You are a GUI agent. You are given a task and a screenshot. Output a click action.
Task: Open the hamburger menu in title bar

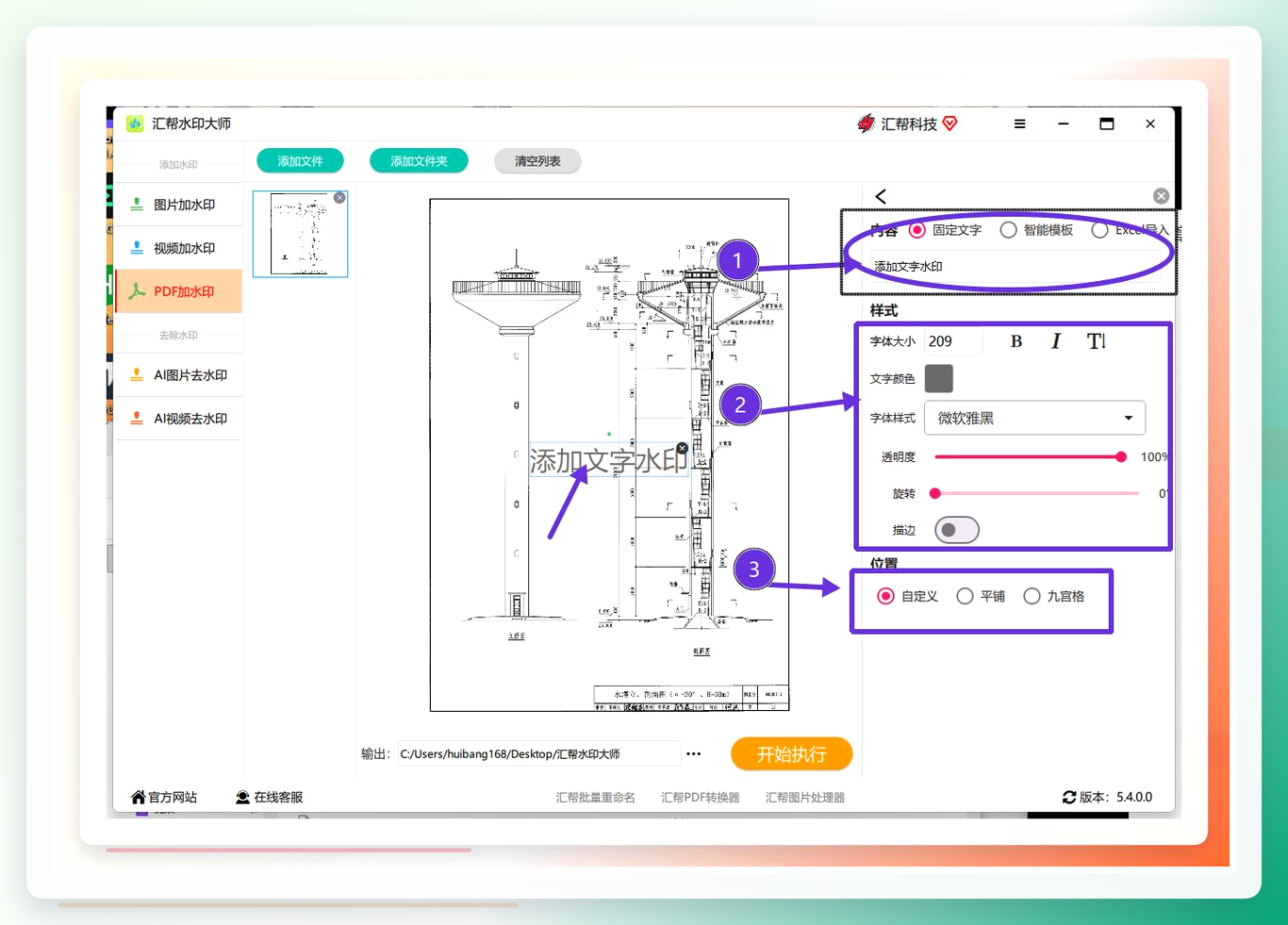[x=1019, y=124]
